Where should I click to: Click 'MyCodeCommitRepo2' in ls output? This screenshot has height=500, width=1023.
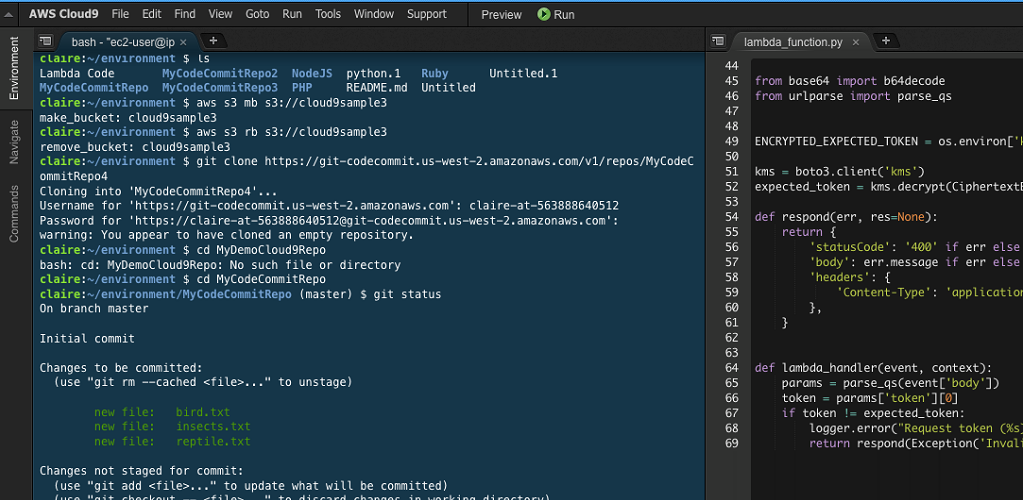tap(220, 74)
